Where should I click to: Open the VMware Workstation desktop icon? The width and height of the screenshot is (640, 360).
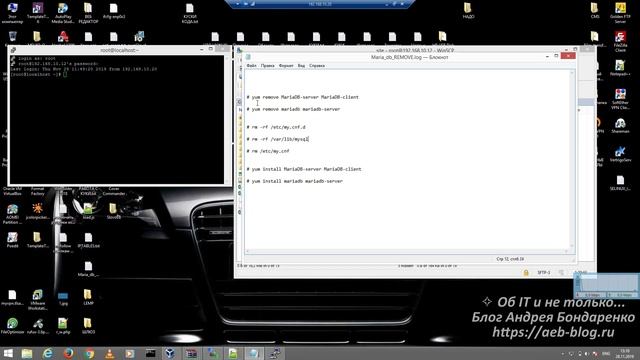38,300
